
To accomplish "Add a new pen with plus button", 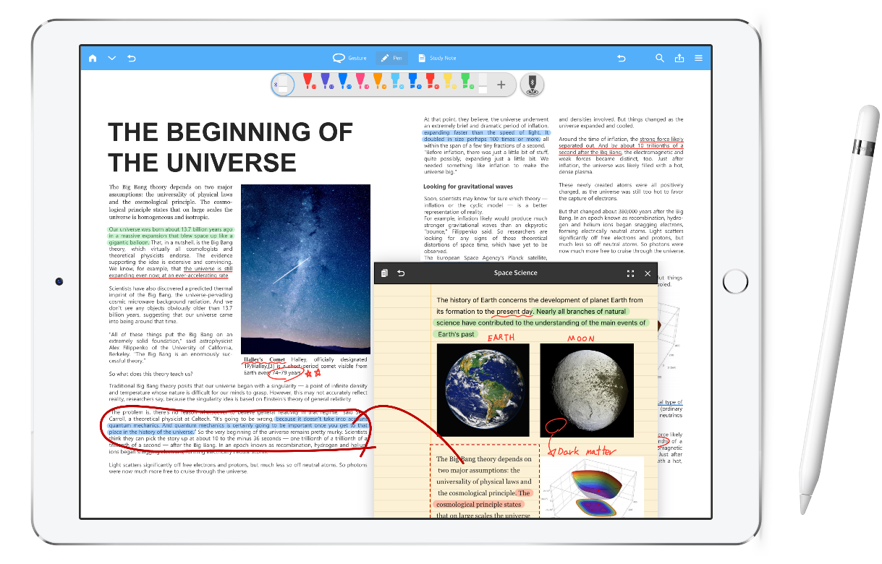I will (x=501, y=85).
